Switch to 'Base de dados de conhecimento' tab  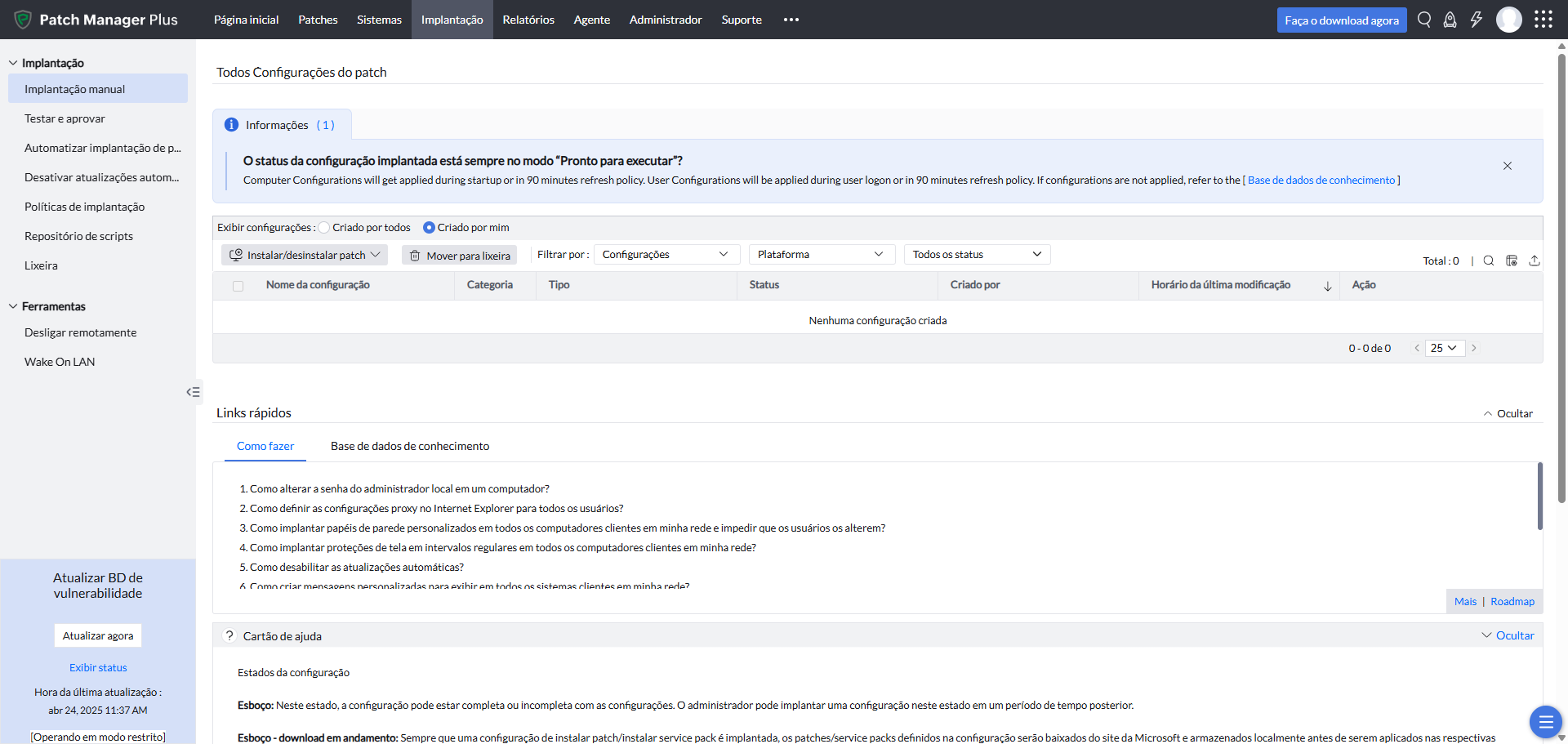pyautogui.click(x=410, y=446)
